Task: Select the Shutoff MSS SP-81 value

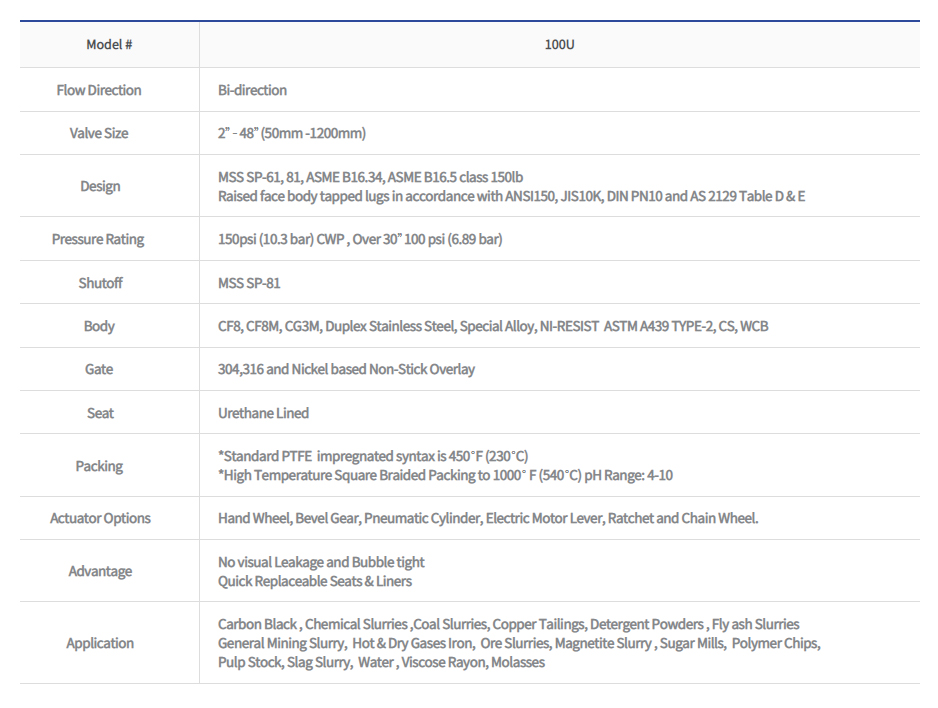Action: pyautogui.click(x=249, y=282)
